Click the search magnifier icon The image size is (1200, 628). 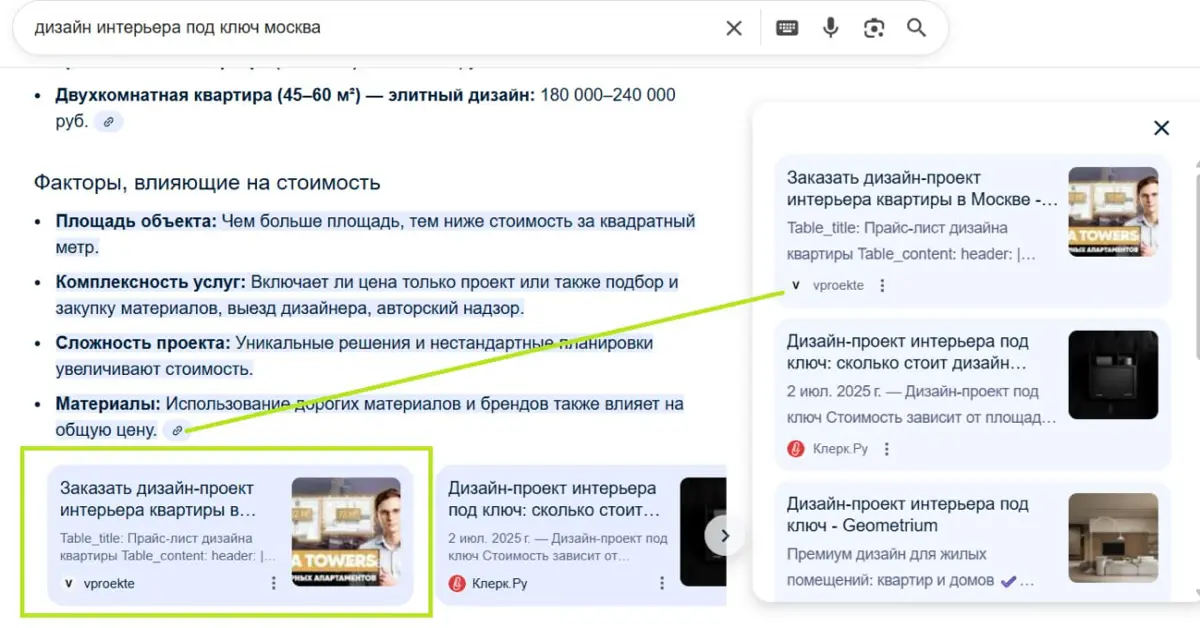coord(916,27)
